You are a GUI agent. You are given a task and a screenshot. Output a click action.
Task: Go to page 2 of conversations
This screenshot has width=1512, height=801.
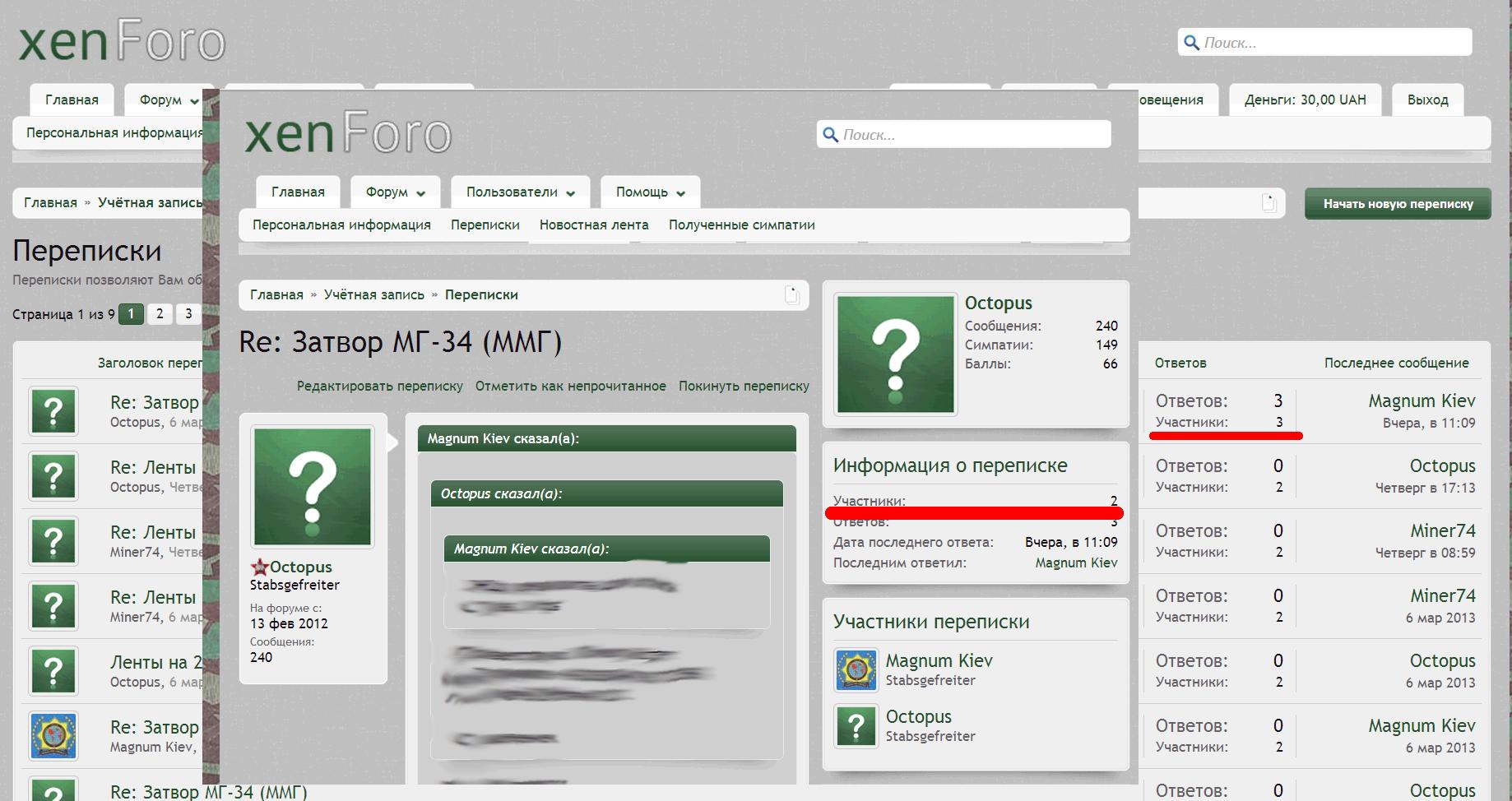click(160, 313)
